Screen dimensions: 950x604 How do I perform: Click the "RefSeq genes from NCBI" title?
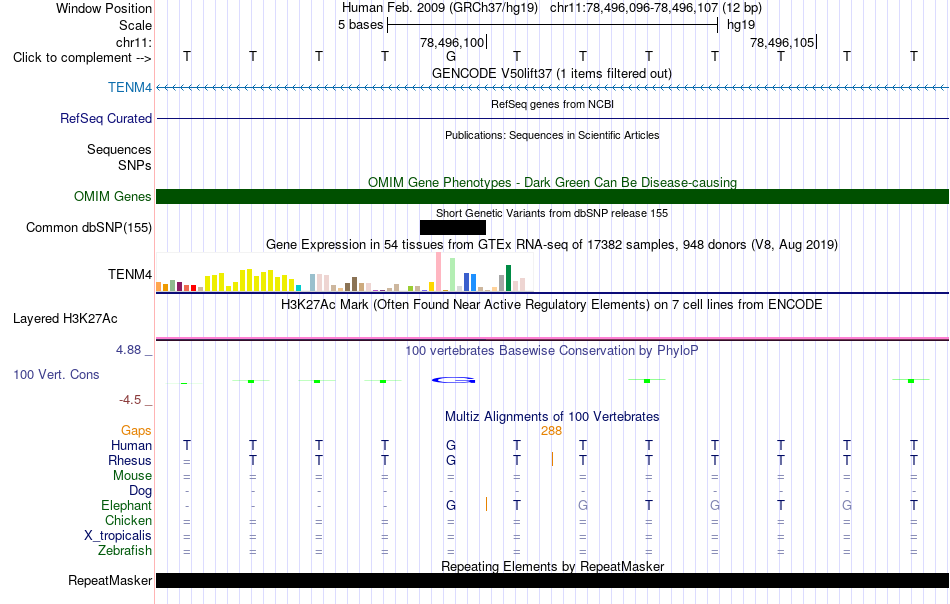coord(552,104)
